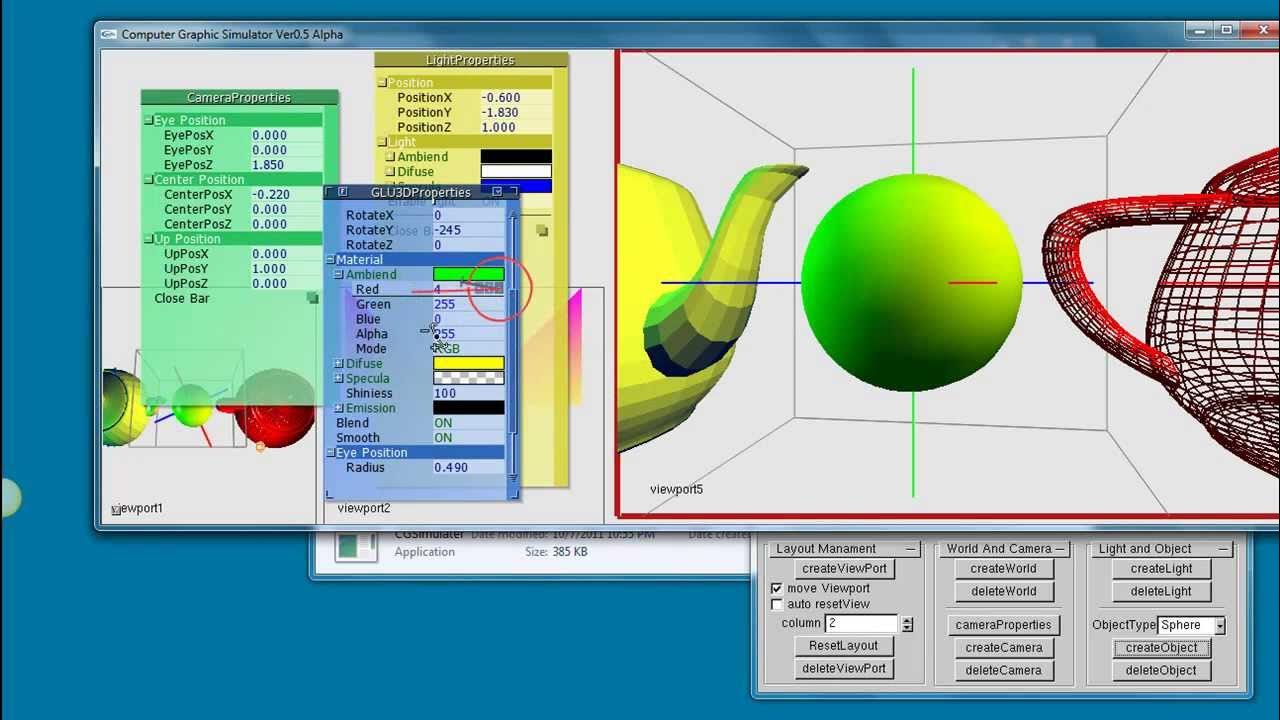
Task: Toggle the viewport1 label checkbox
Action: click(116, 509)
